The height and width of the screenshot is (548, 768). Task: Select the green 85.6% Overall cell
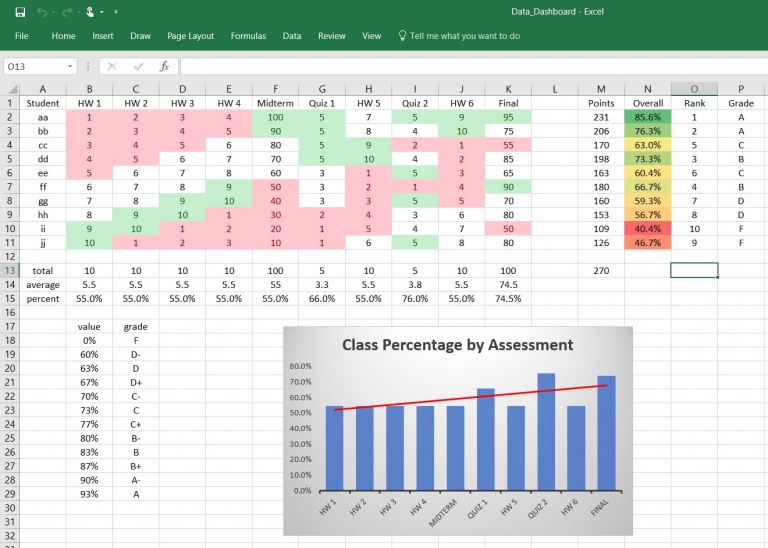(x=647, y=117)
